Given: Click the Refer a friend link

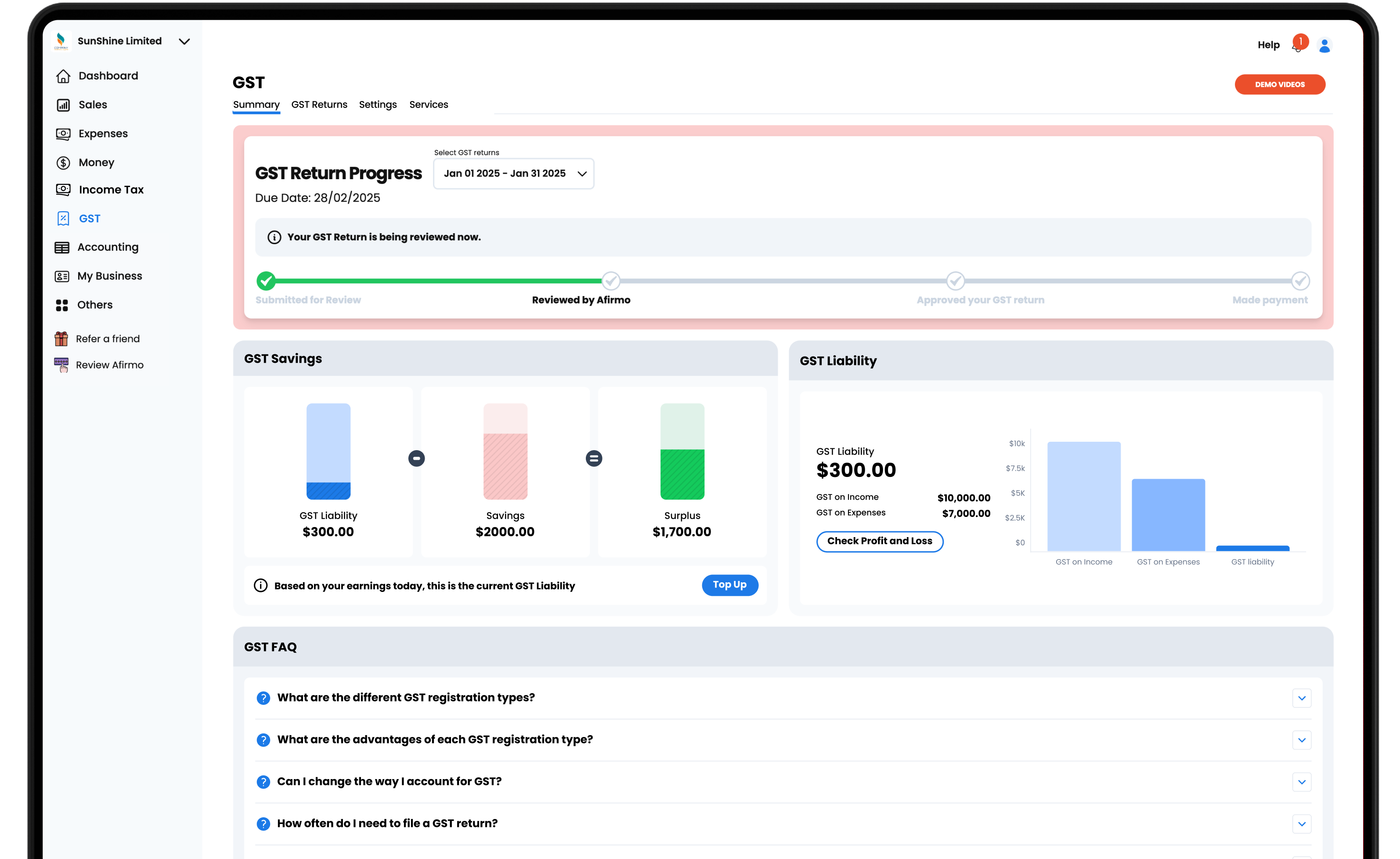Looking at the screenshot, I should coord(108,339).
